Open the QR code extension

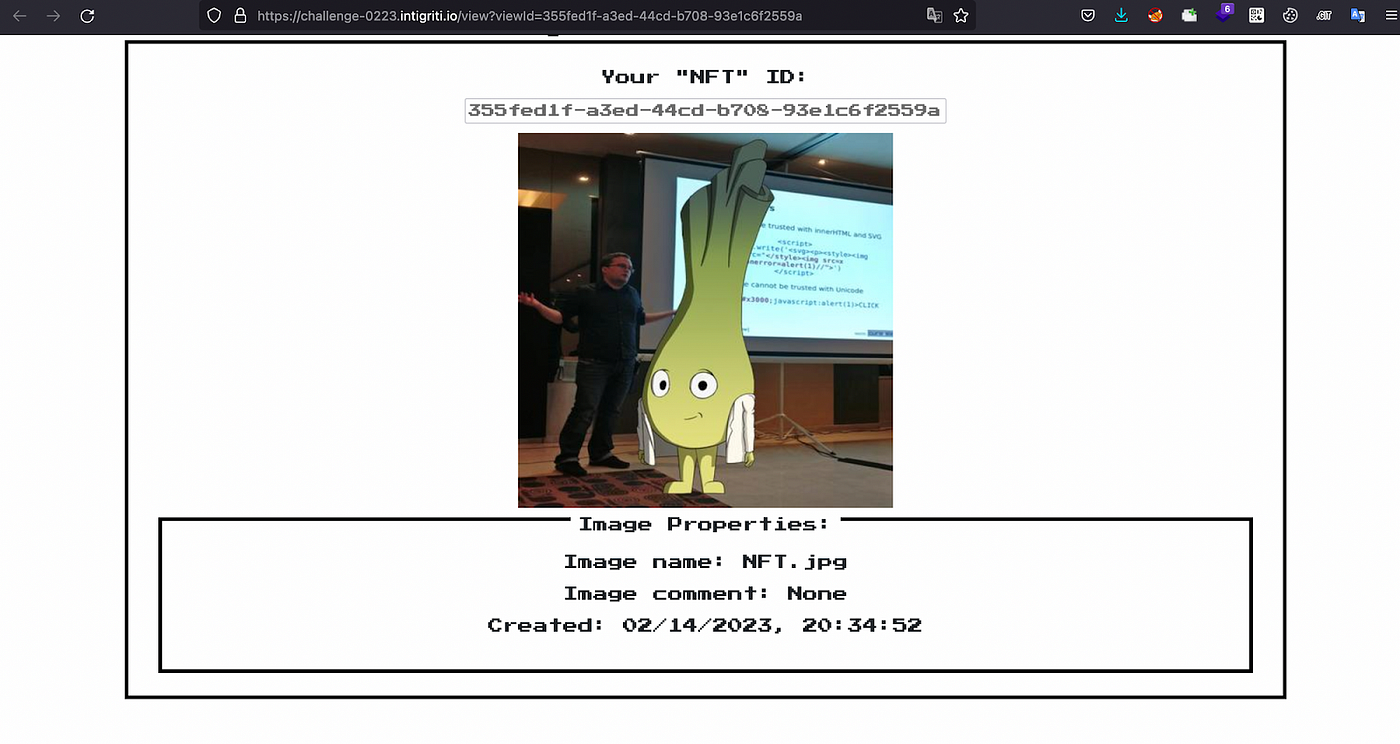click(x=1257, y=16)
